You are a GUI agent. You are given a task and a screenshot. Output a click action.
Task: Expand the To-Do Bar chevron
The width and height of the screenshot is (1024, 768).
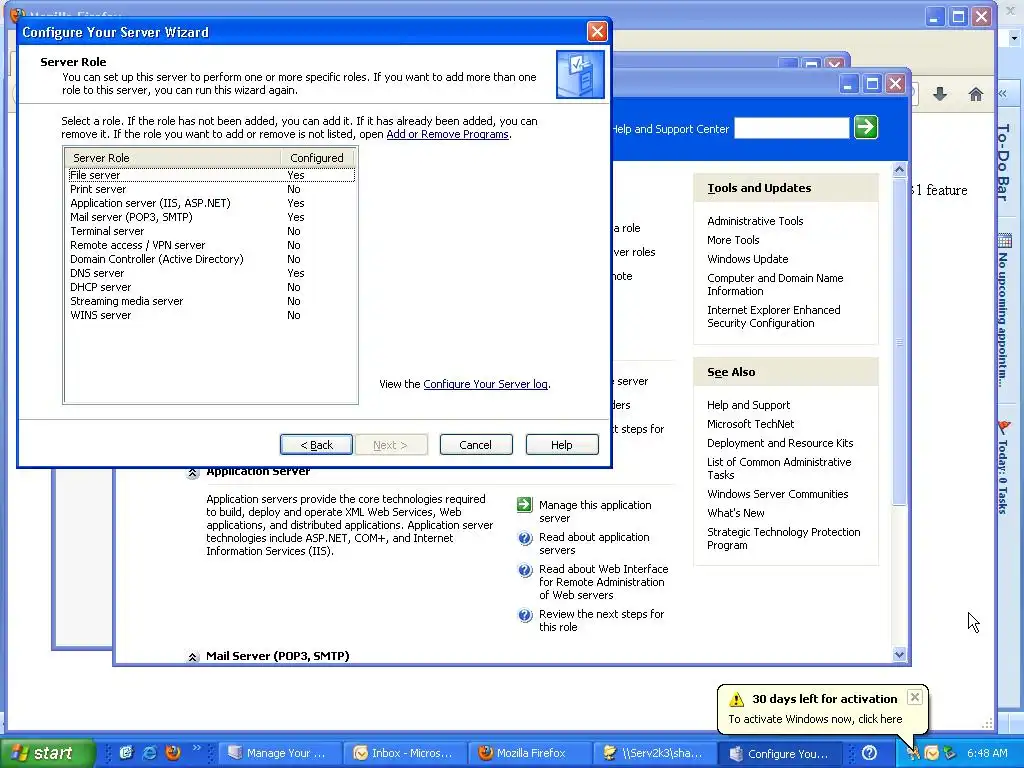1002,94
